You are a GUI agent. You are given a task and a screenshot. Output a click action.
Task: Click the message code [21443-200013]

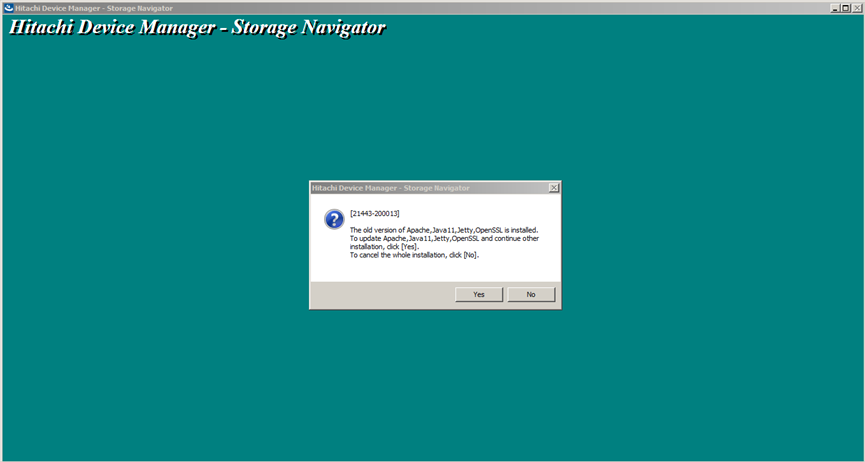tap(375, 214)
